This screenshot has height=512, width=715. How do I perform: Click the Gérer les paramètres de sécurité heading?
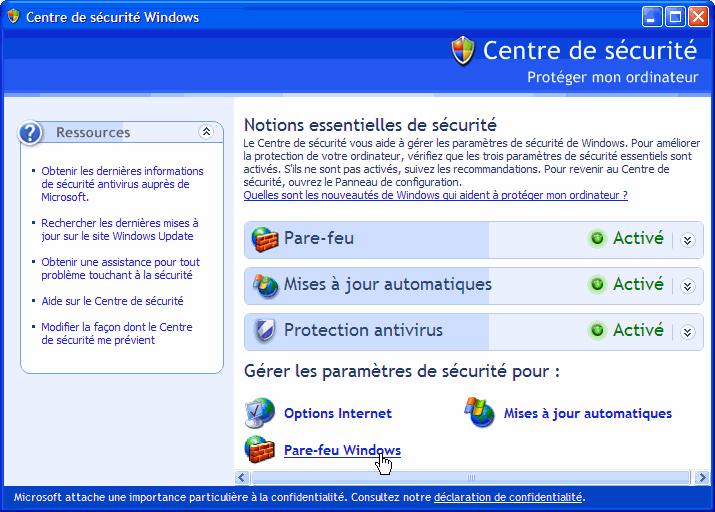pyautogui.click(x=402, y=371)
